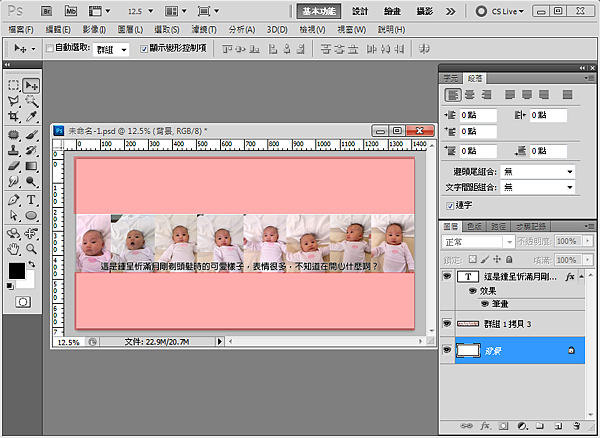Switch to the 字元 panel tab

[451, 77]
